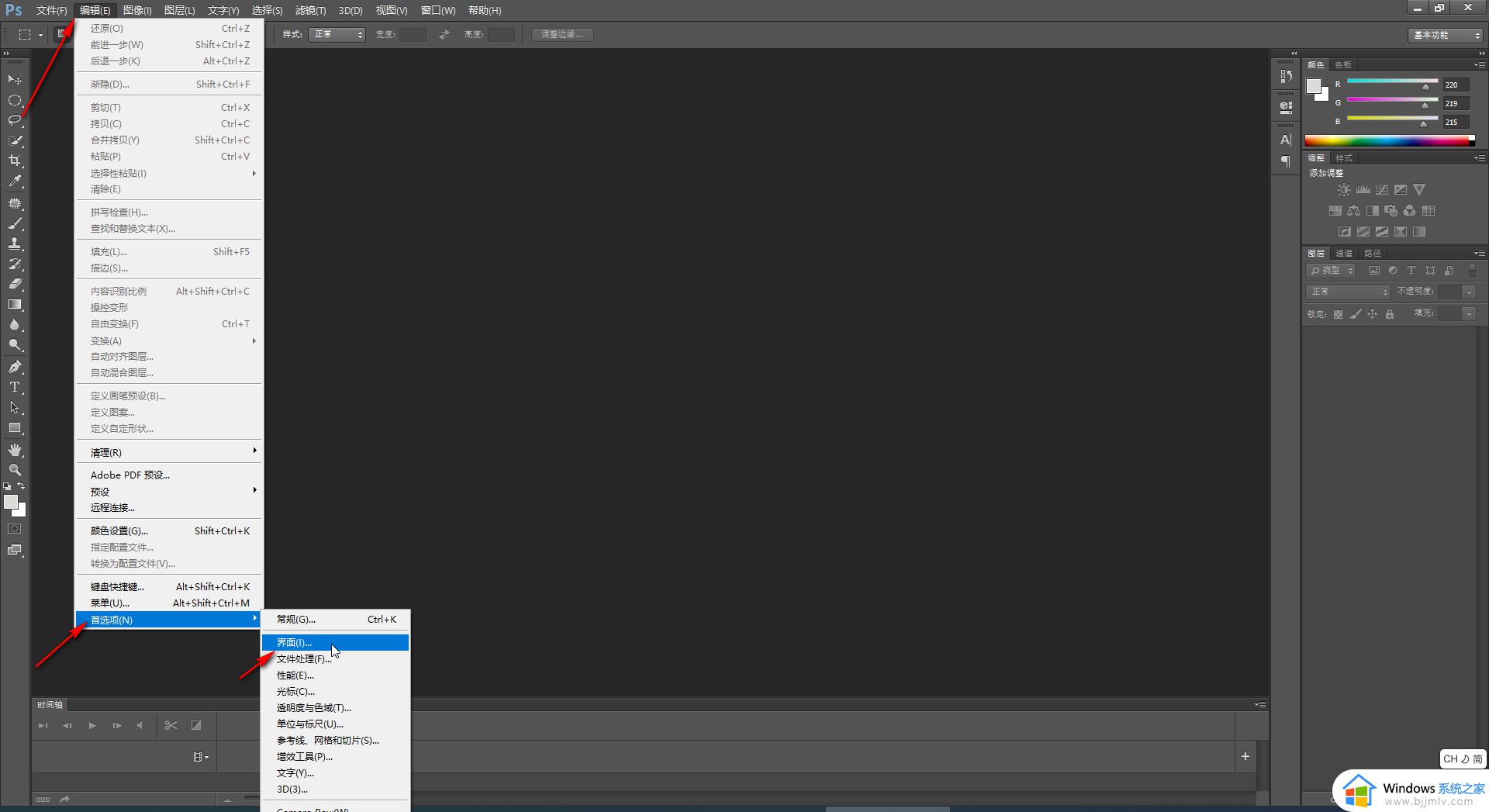Open the layer filter 类型 dropdown

point(1331,271)
